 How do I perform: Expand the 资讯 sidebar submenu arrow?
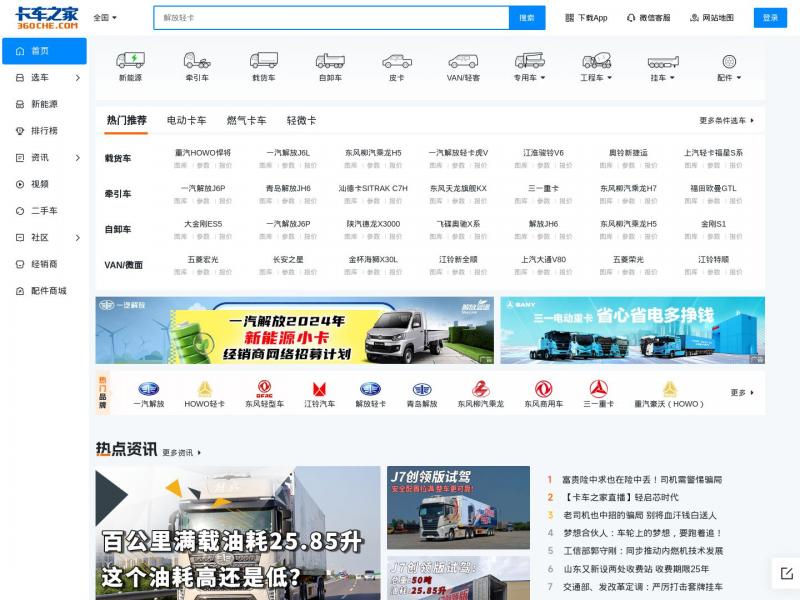click(78, 158)
